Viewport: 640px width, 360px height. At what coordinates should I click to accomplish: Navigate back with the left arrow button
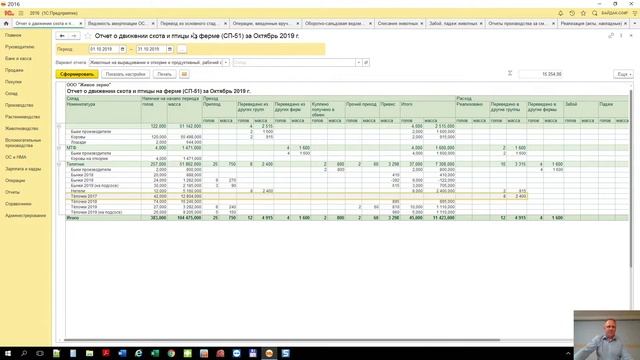click(x=62, y=36)
